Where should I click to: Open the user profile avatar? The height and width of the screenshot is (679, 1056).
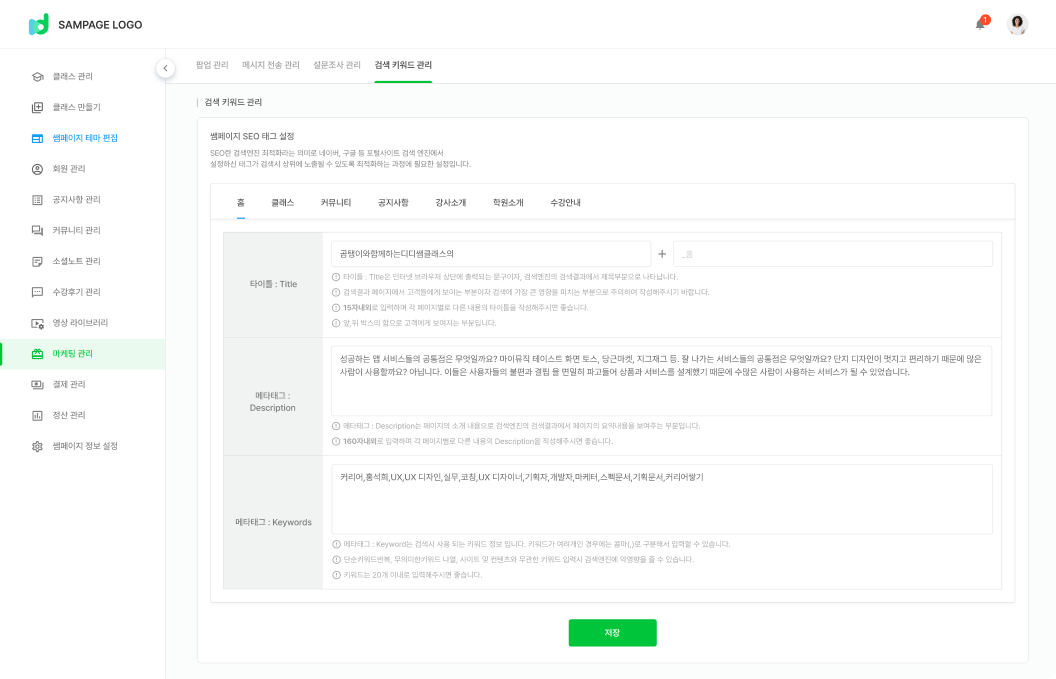point(1017,24)
